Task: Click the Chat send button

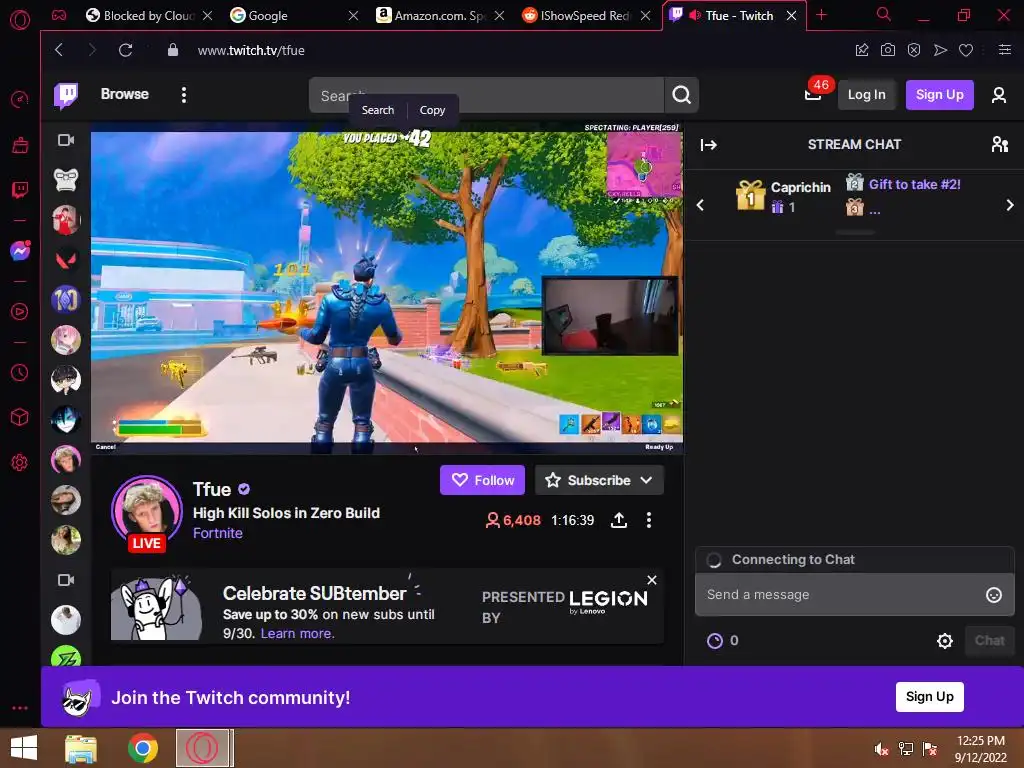Action: (x=989, y=641)
